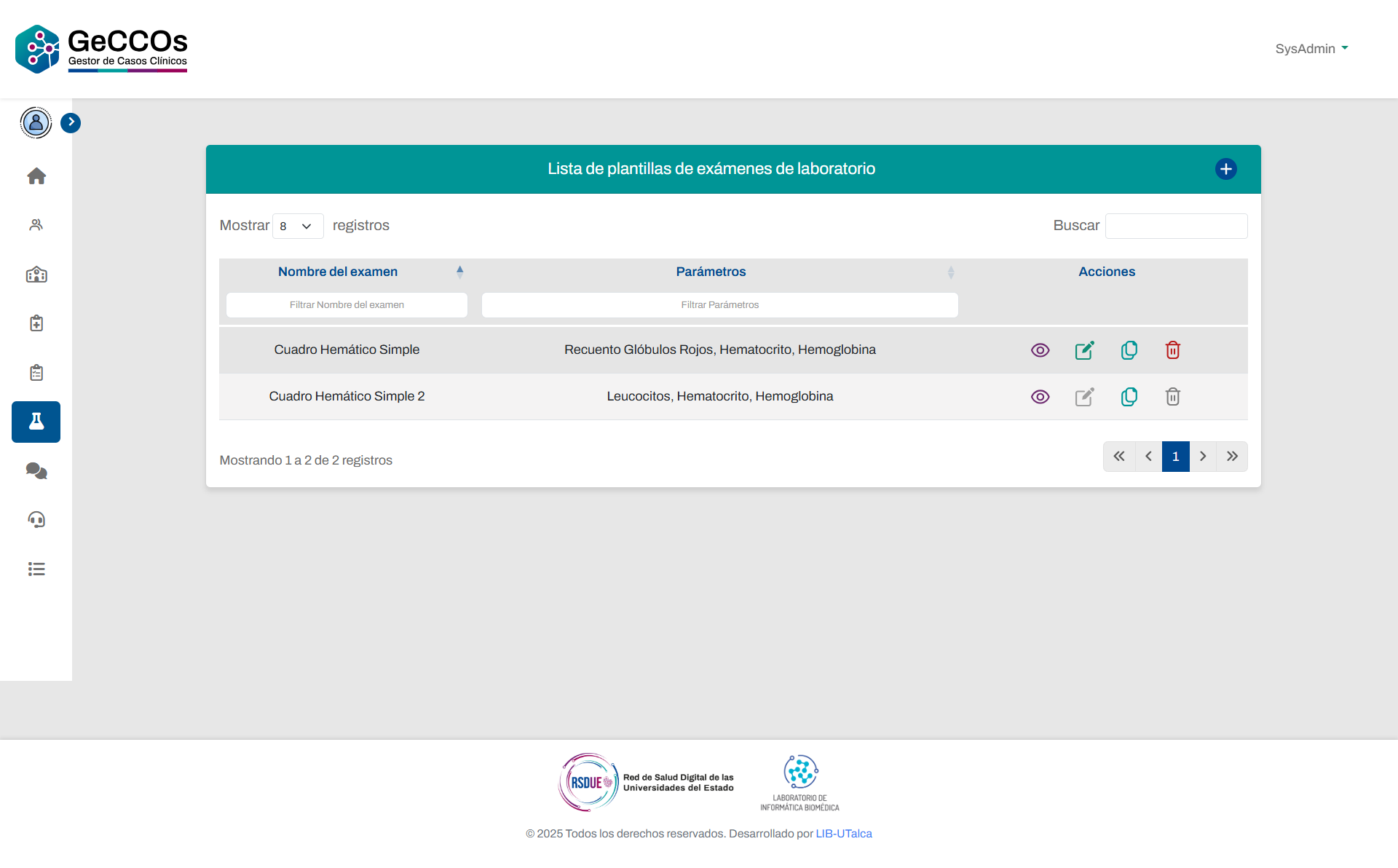The image size is (1398, 868).
Task: Open the headset support sidebar icon
Action: tap(36, 520)
